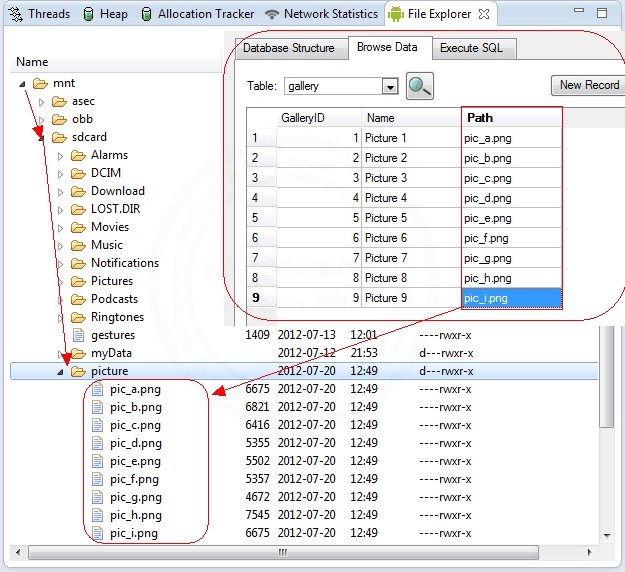Click the Threads tab icon
This screenshot has height=572, width=625.
point(14,14)
